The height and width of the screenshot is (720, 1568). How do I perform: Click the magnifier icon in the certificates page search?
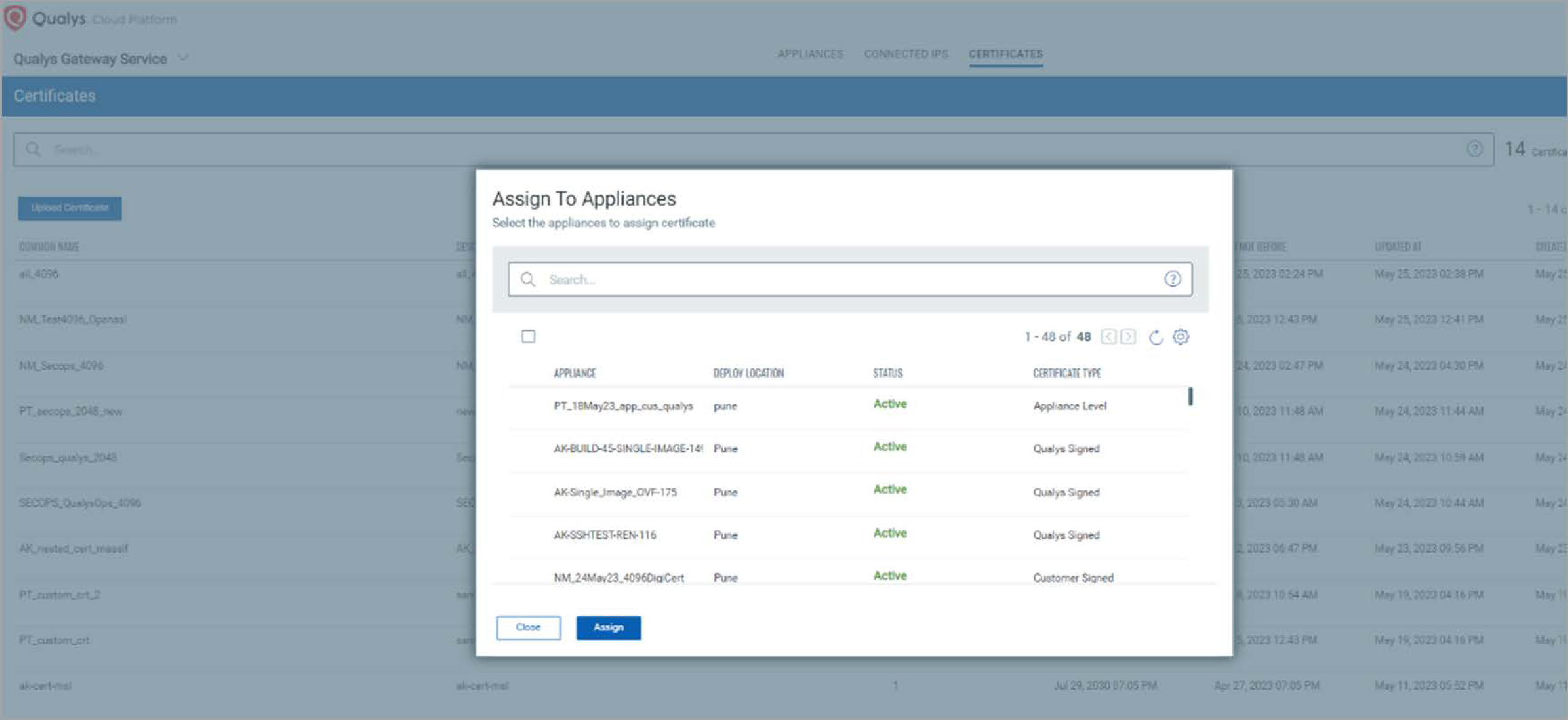click(x=33, y=149)
